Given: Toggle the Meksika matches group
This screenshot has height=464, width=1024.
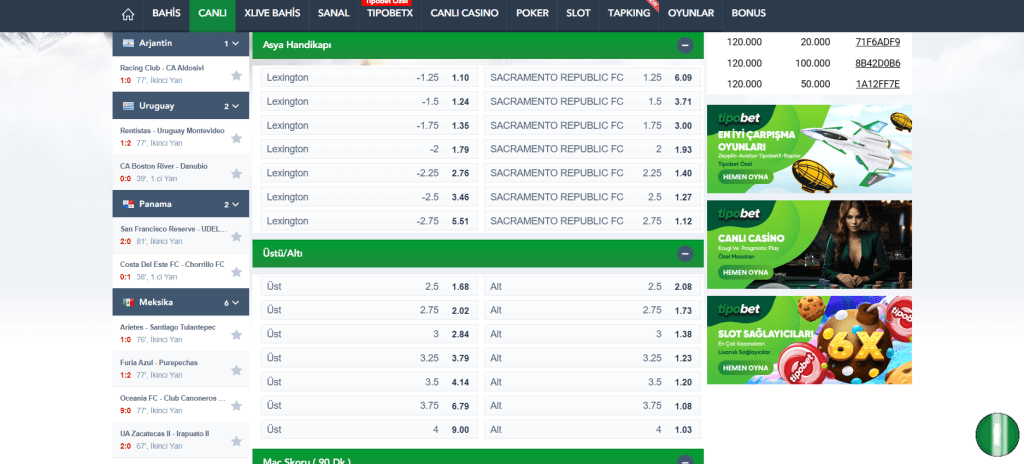Looking at the screenshot, I should 234,302.
